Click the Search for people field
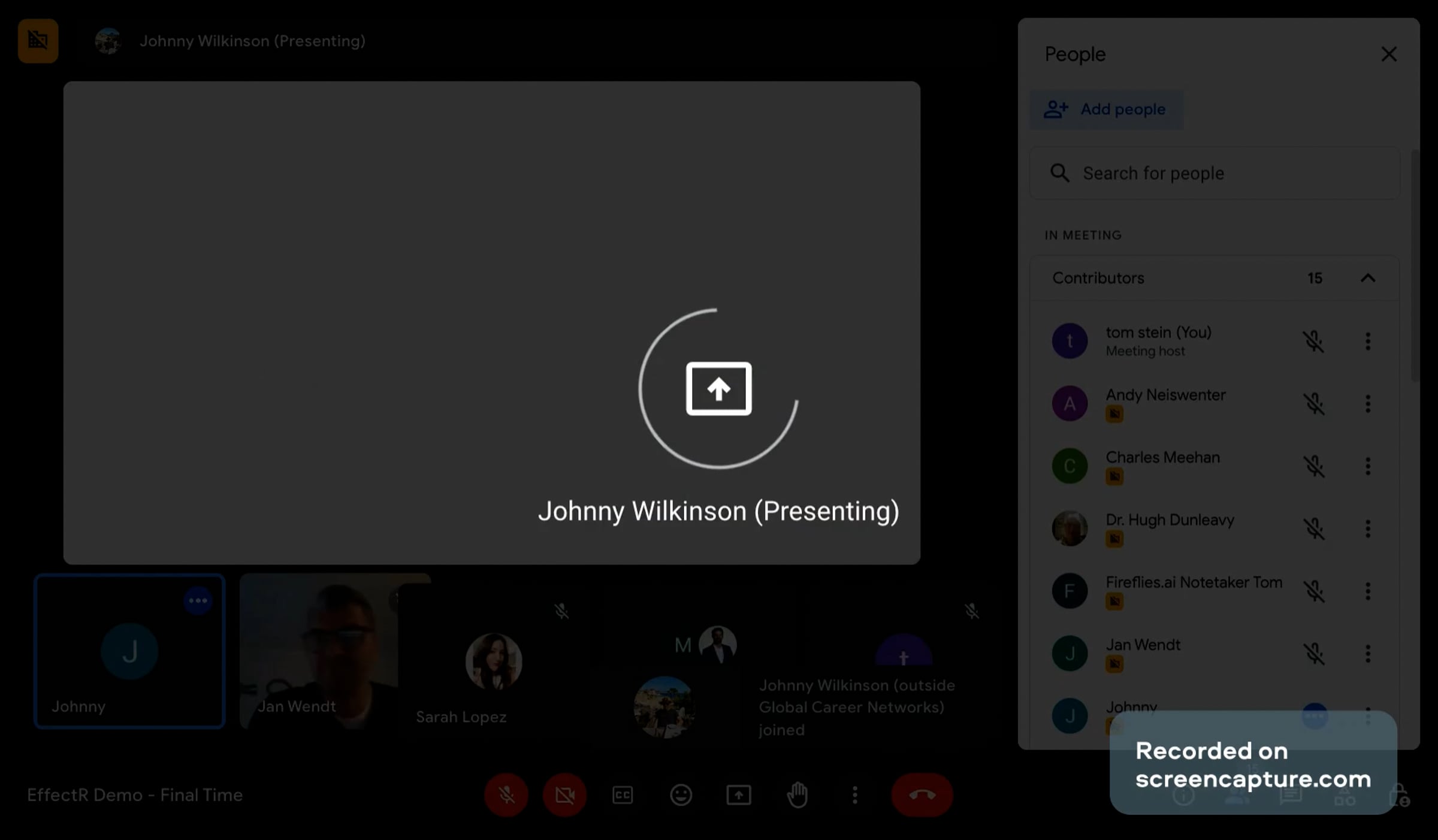The width and height of the screenshot is (1438, 840). (x=1215, y=173)
